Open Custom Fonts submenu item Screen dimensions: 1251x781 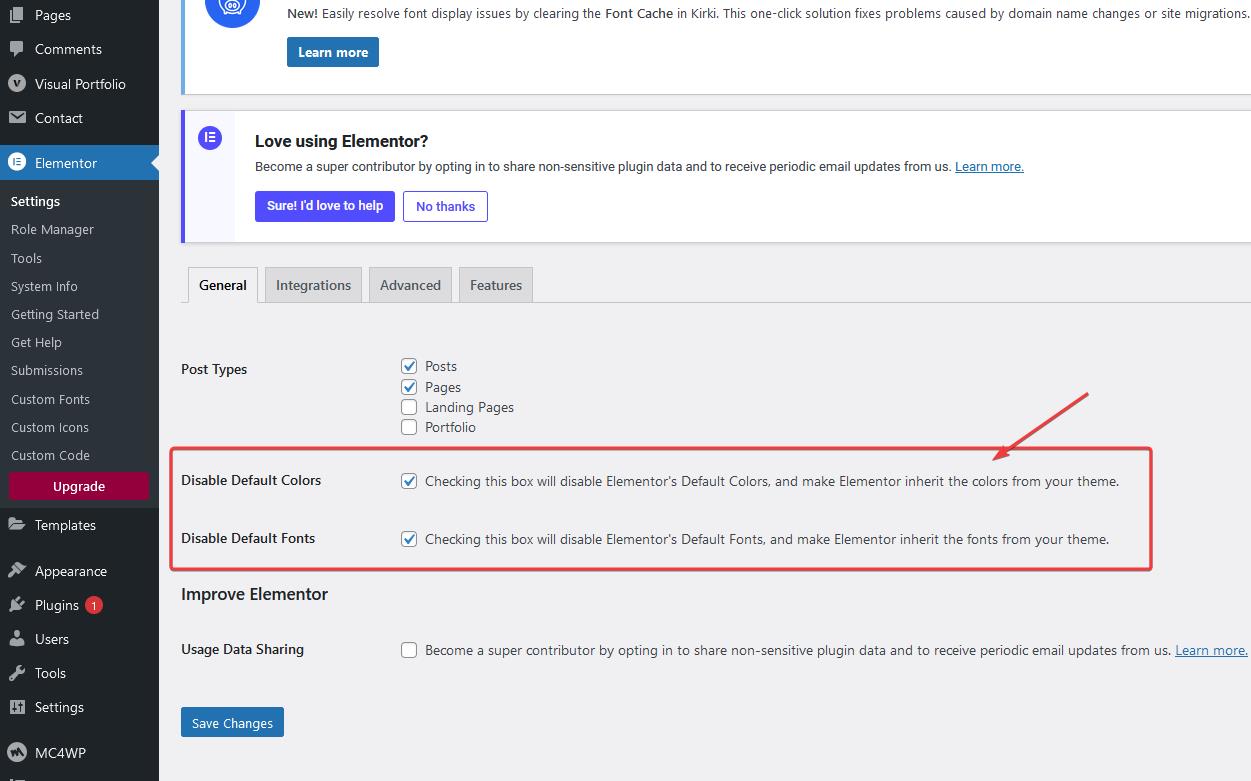[50, 399]
